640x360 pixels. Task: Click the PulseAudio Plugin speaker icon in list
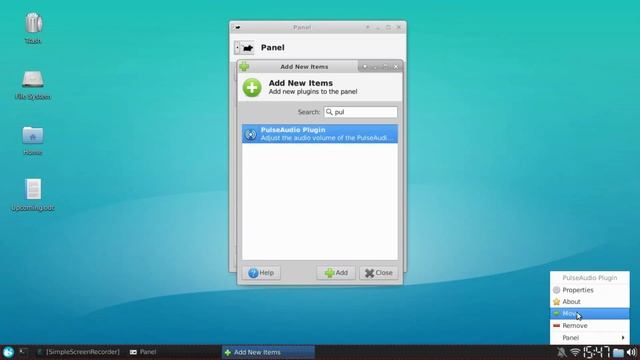[x=251, y=134]
